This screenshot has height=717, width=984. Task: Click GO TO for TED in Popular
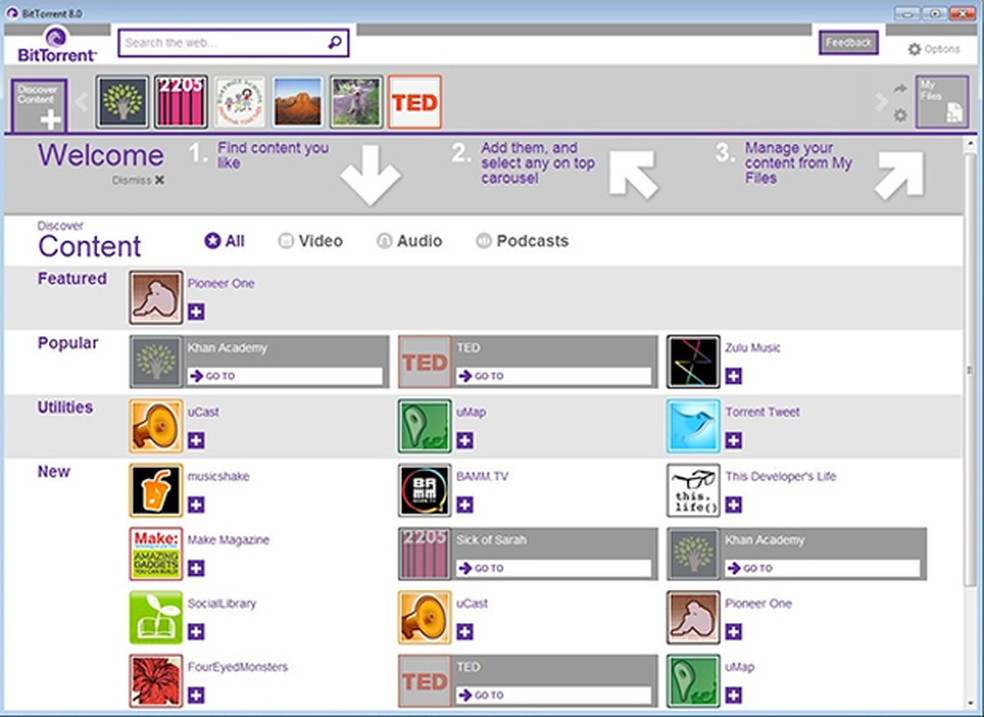pyautogui.click(x=554, y=376)
